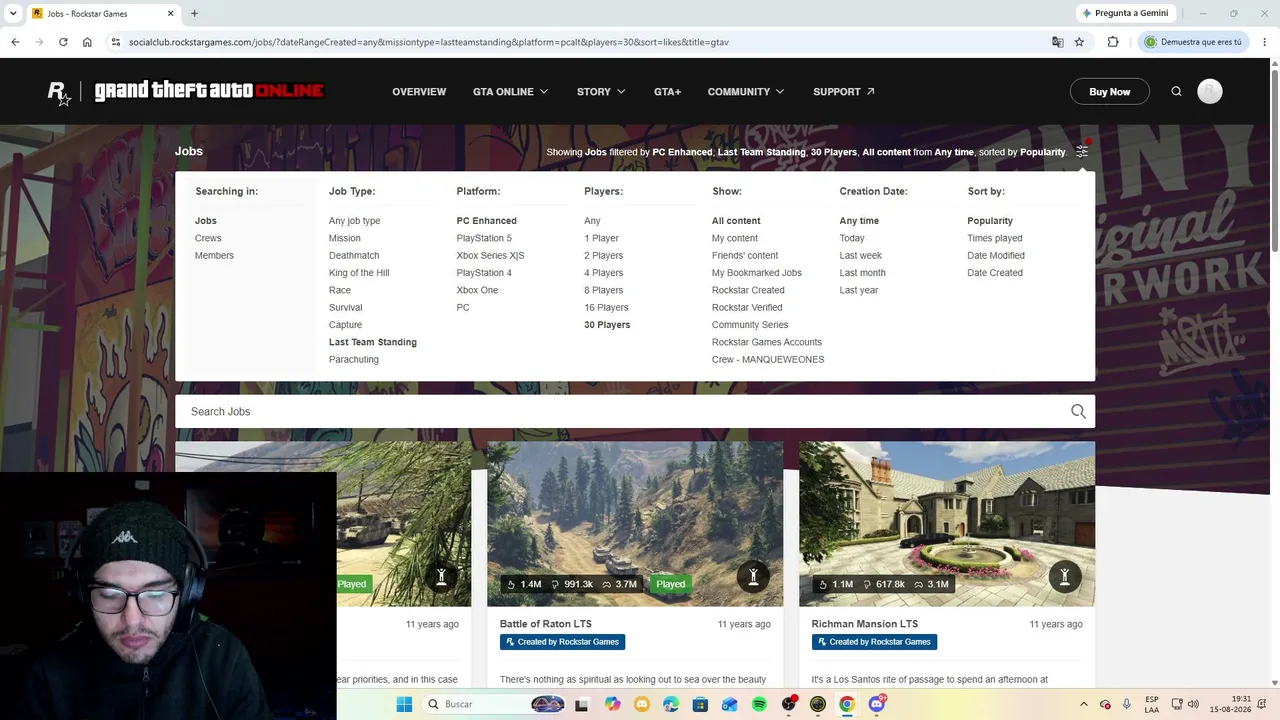
Task: Show only Rockstar Verified jobs
Action: click(x=747, y=307)
